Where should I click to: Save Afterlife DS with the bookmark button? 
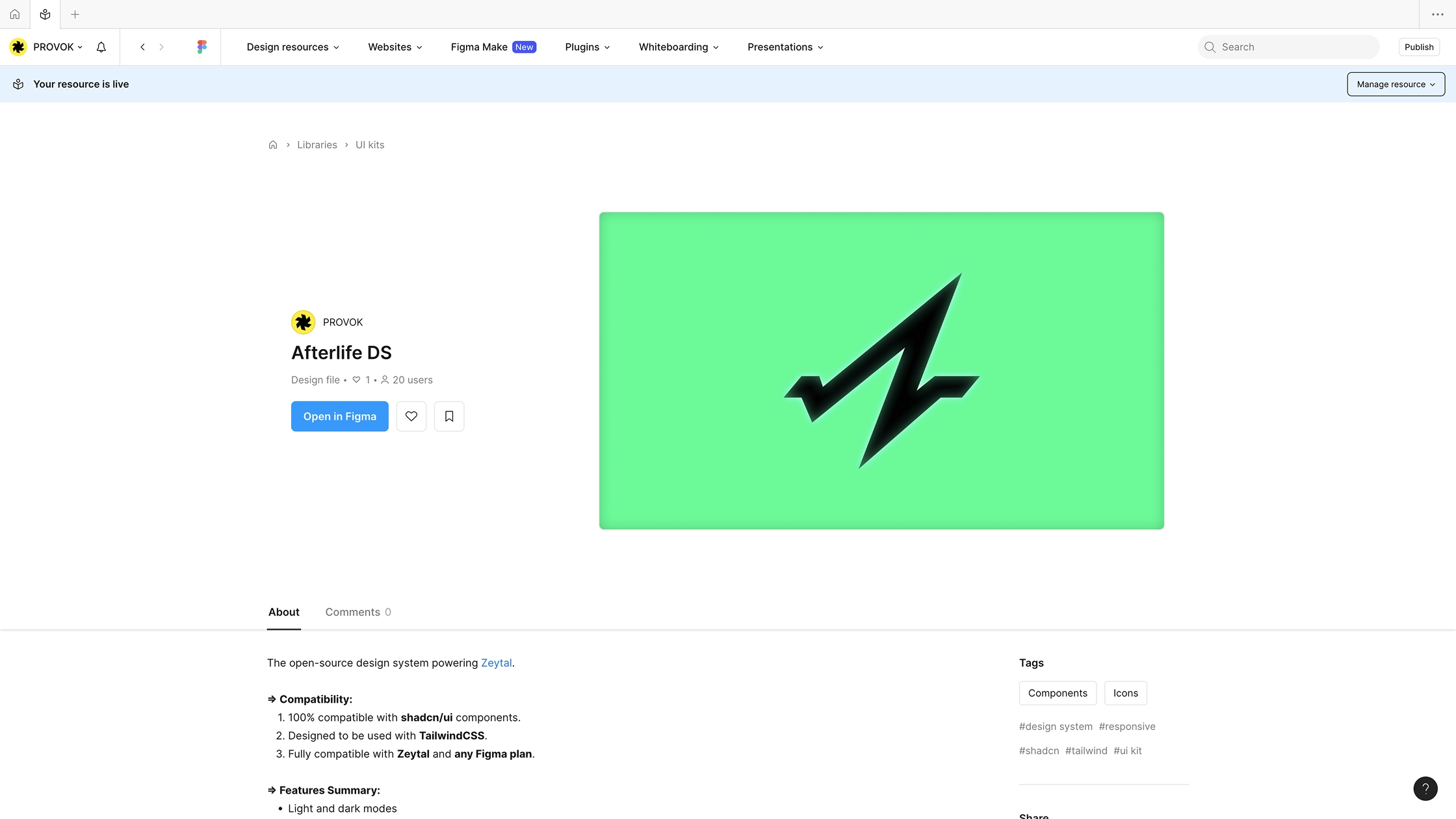click(449, 416)
